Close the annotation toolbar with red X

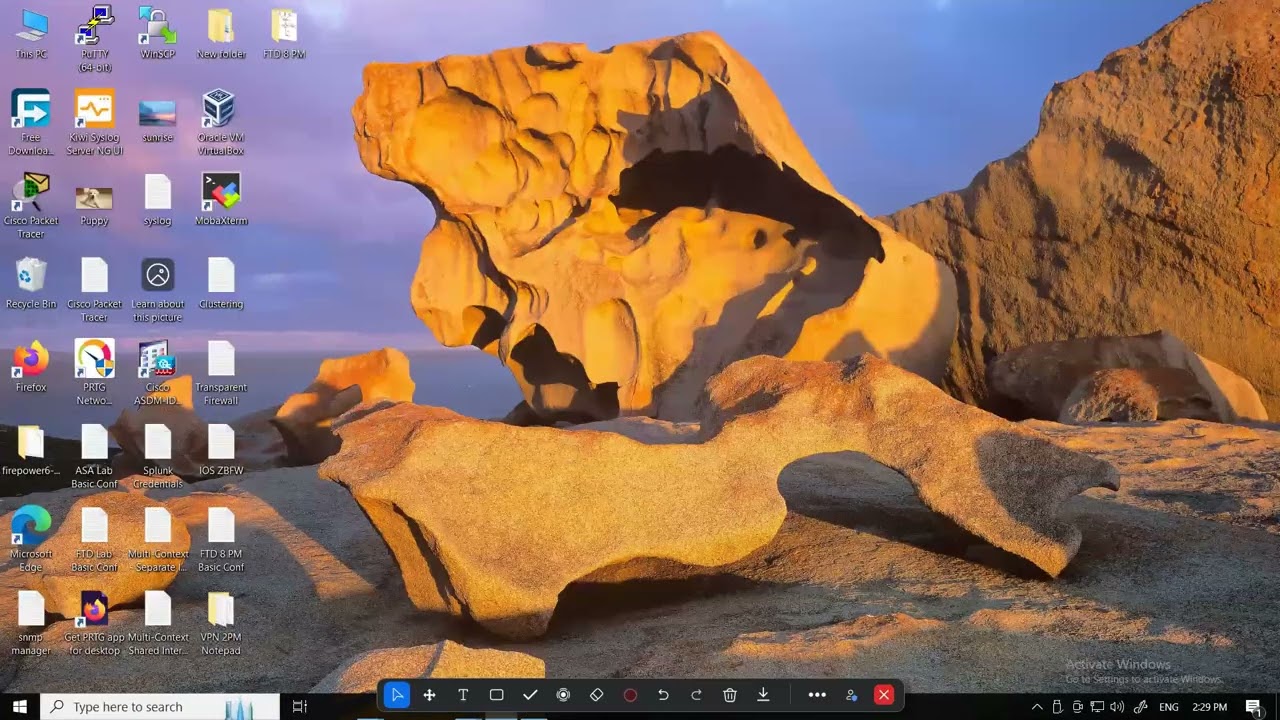pos(884,695)
